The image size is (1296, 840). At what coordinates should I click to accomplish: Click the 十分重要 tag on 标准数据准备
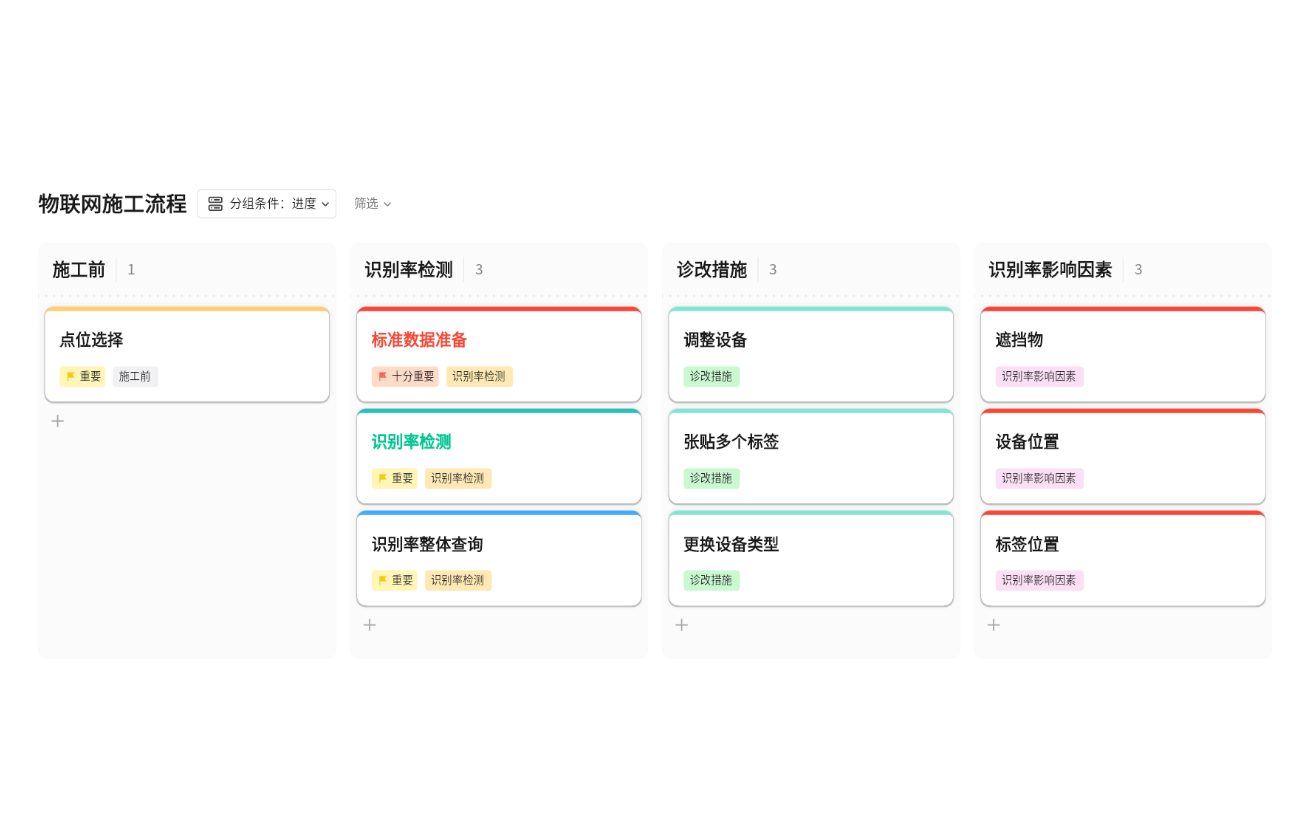[x=405, y=377]
